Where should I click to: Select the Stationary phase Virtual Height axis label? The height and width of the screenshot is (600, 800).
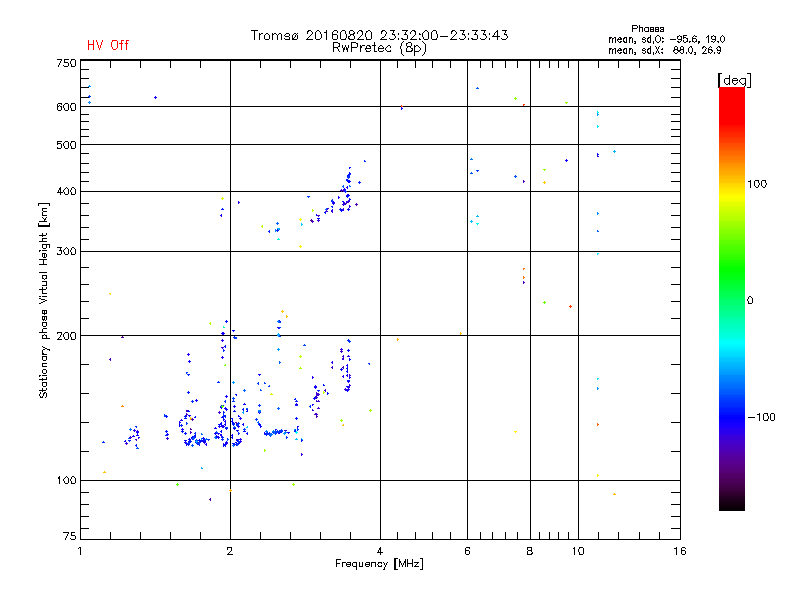point(44,300)
